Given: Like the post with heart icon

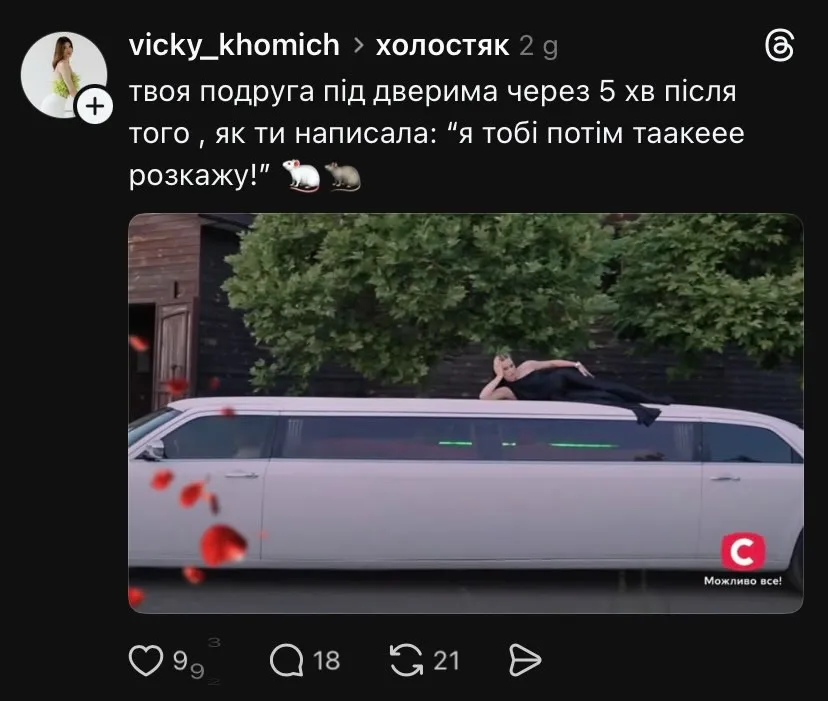Looking at the screenshot, I should (x=146, y=660).
